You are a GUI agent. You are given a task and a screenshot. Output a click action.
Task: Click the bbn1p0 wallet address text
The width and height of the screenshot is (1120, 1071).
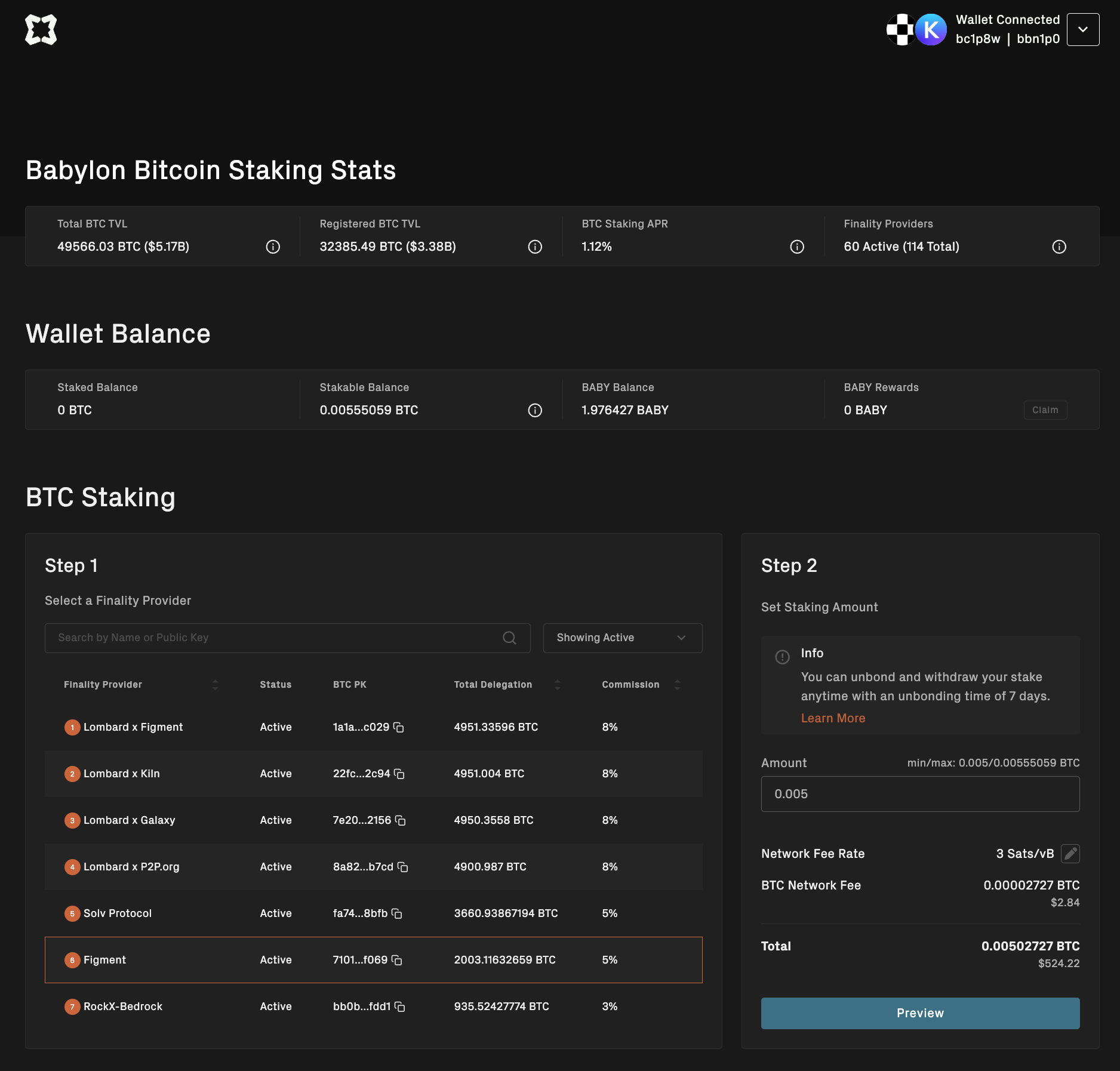coord(1038,39)
